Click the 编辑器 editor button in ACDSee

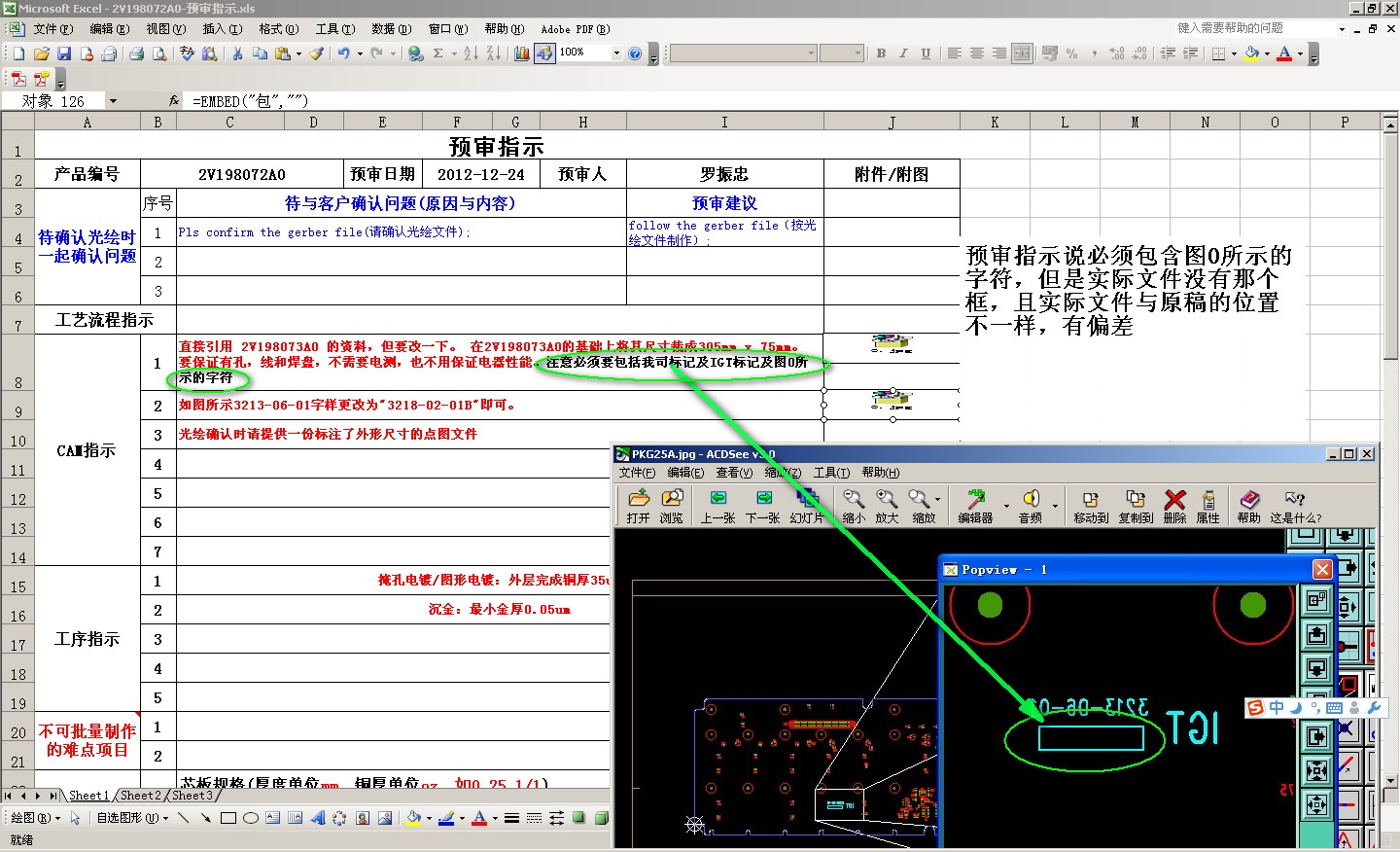point(975,507)
